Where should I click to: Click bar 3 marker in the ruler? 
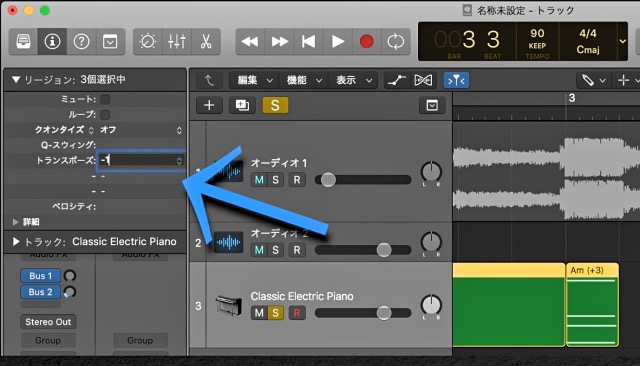[x=572, y=98]
